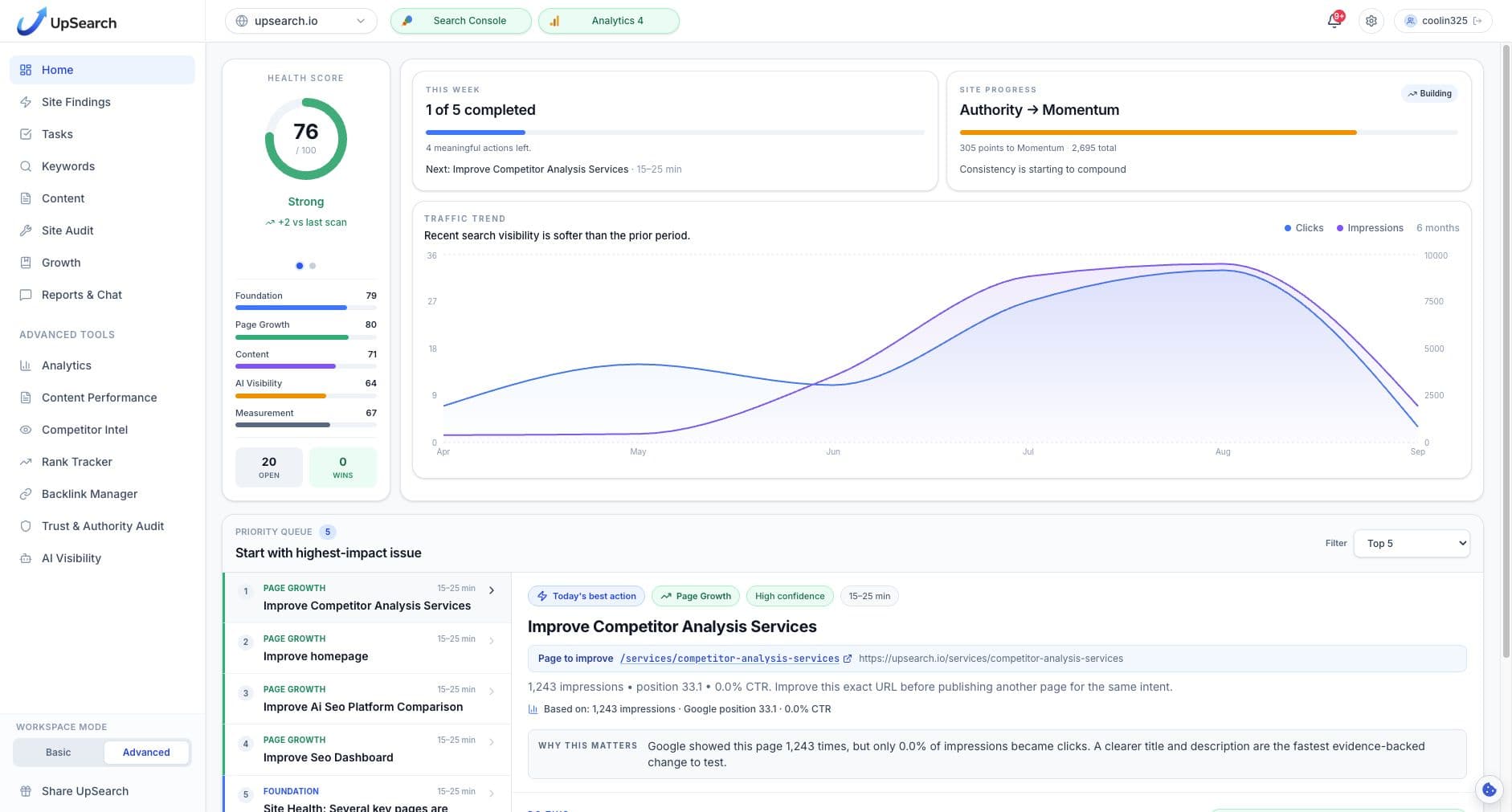Screen dimensions: 1512x812
Task: Click the page vertical scrollbar
Action: click(x=1506, y=351)
